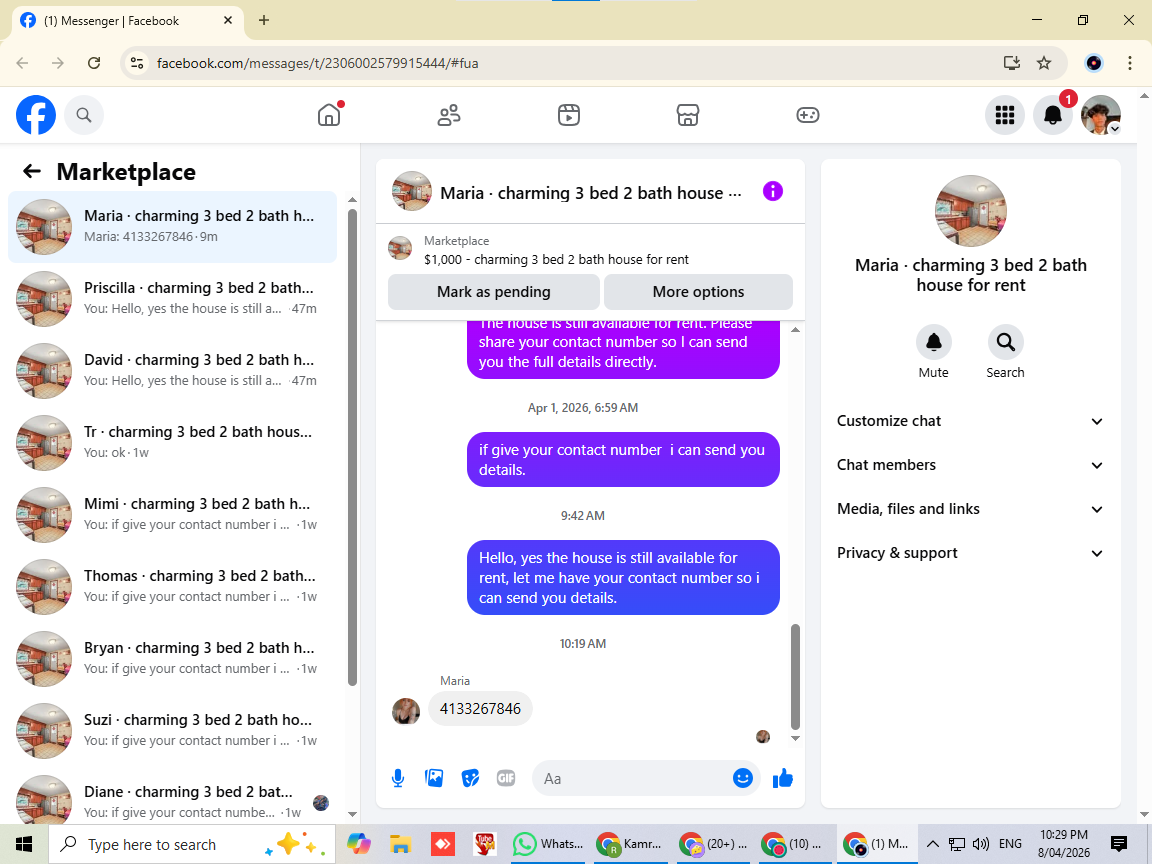Reload the page with browser refresh icon
Screen dimensions: 1152x864
pyautogui.click(x=94, y=63)
